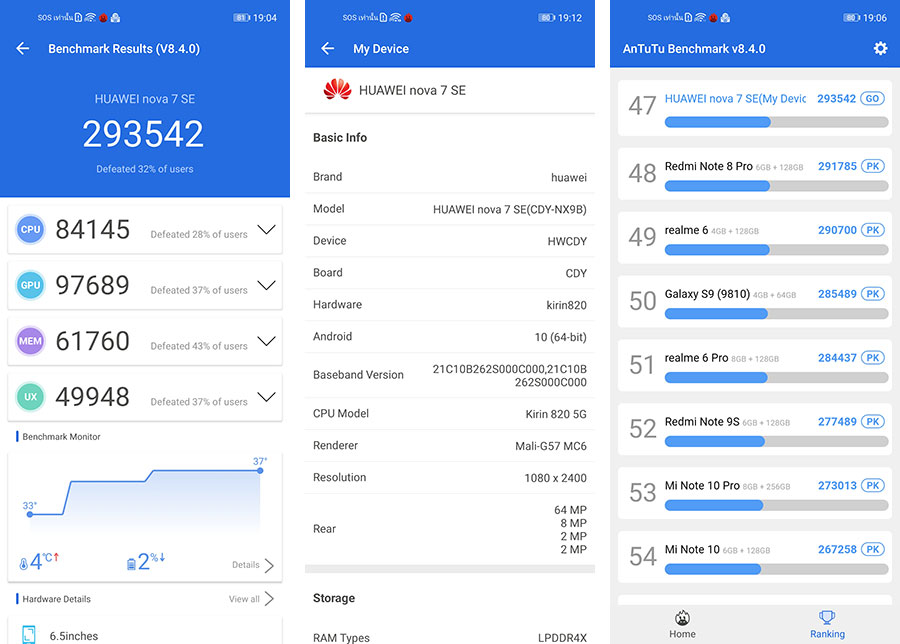Expand the UX score 49948 details
This screenshot has width=900, height=644.
pyautogui.click(x=266, y=397)
